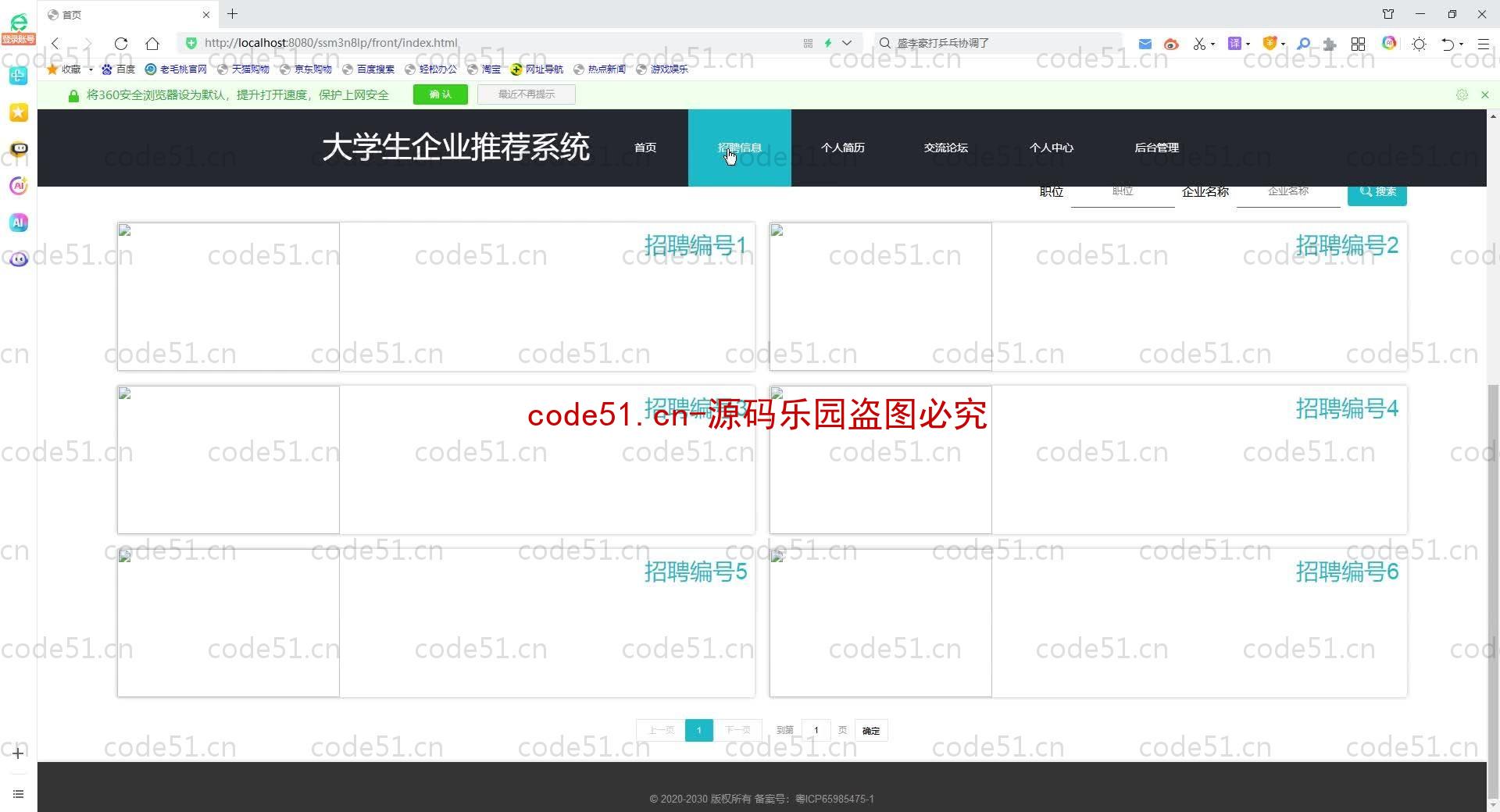
Task: Open the Weibo icon in toolbar
Action: (x=1171, y=44)
